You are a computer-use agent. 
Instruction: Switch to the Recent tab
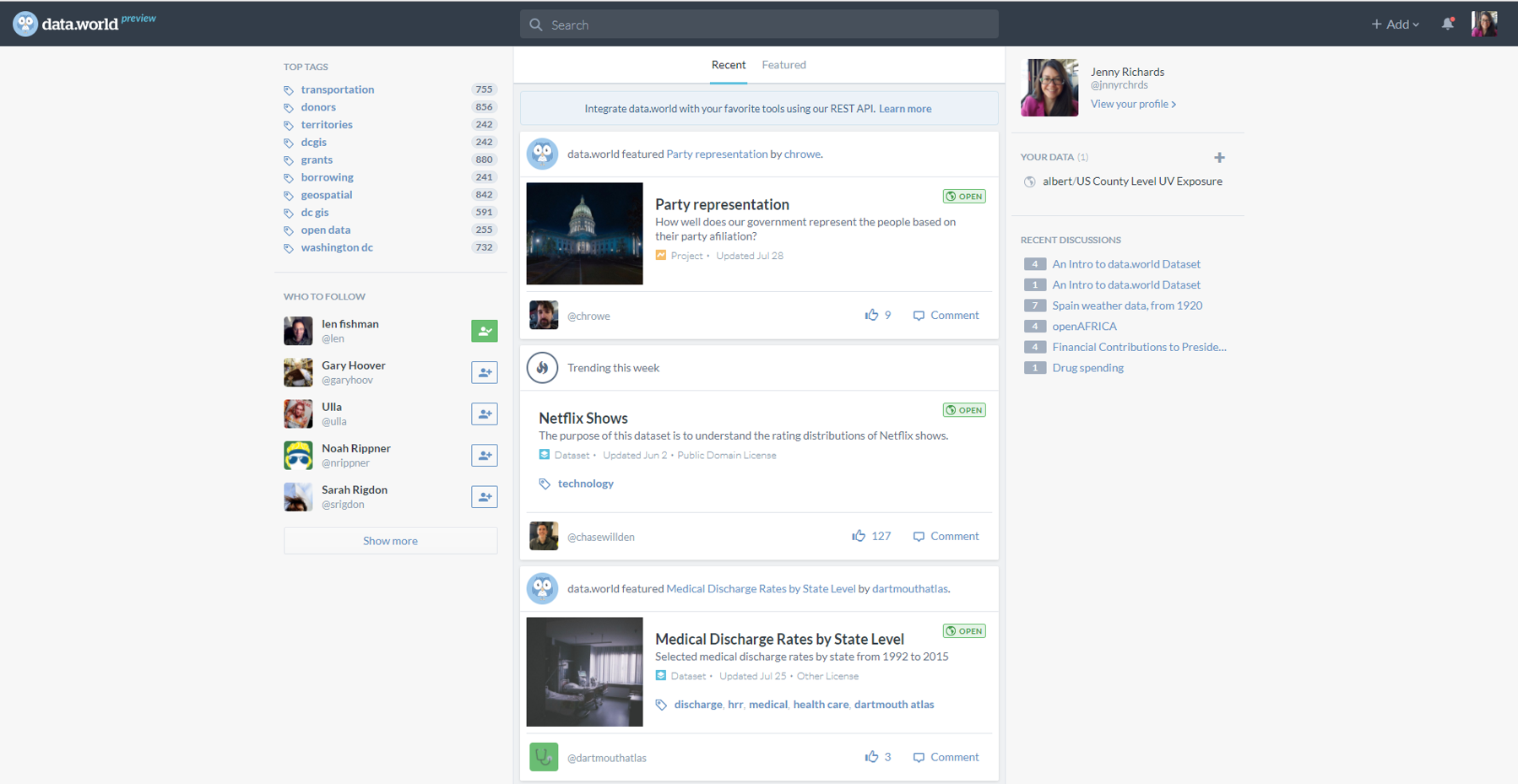(x=728, y=65)
